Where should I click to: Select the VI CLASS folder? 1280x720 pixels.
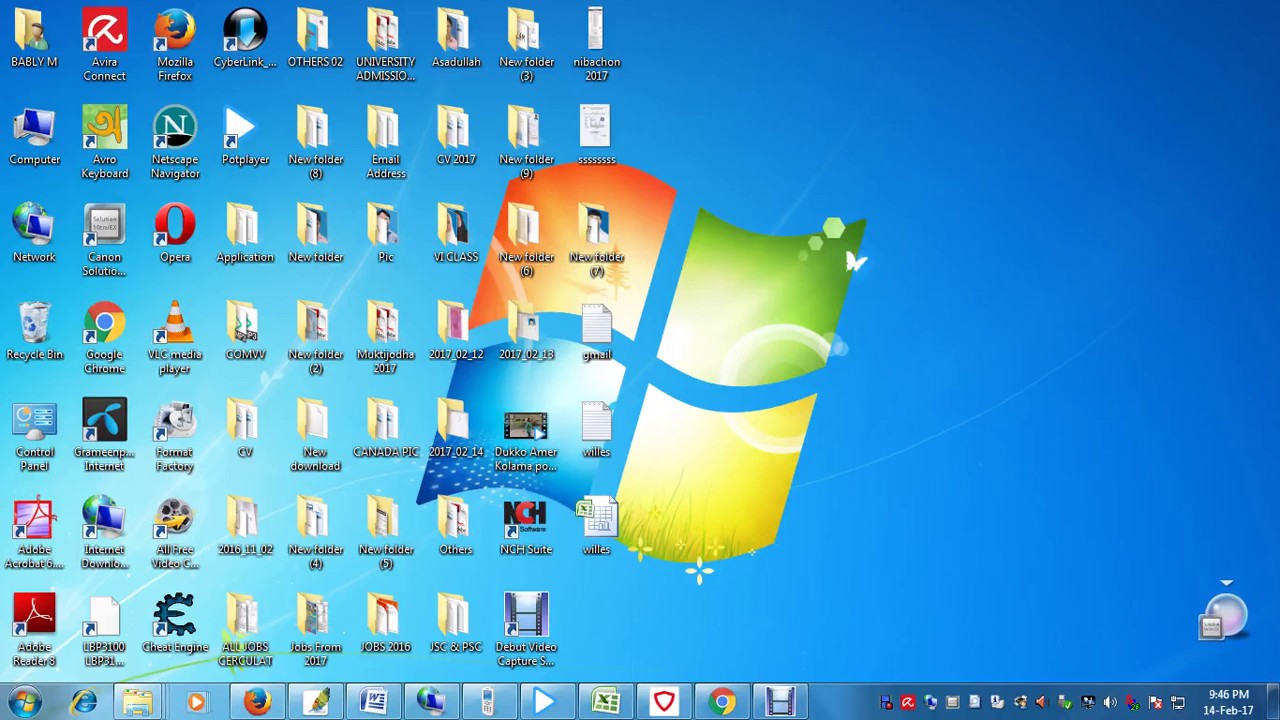pyautogui.click(x=456, y=234)
